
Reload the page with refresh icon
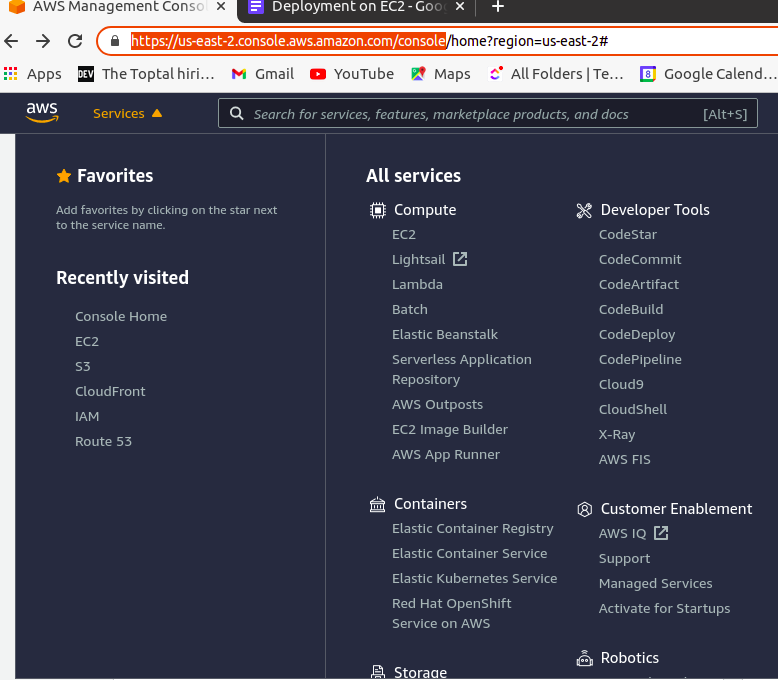click(75, 41)
